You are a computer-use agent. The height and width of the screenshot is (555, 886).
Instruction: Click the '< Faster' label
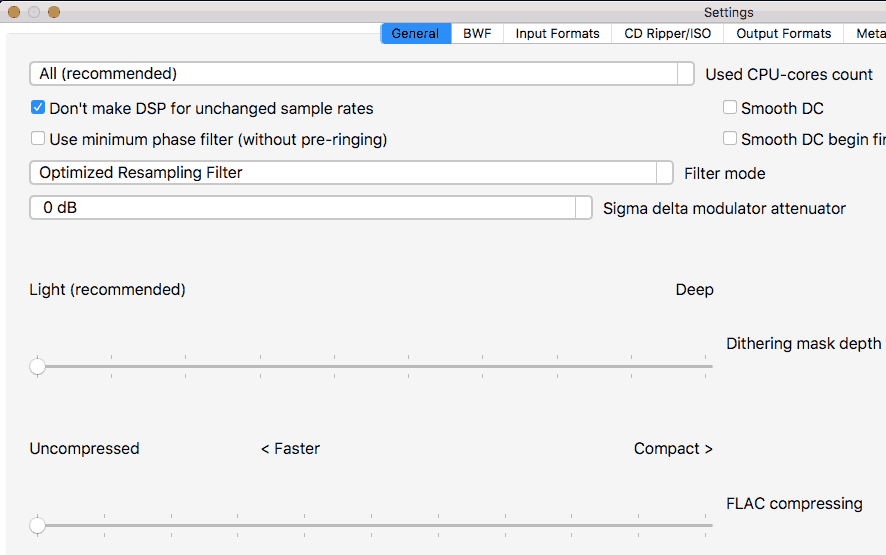290,448
